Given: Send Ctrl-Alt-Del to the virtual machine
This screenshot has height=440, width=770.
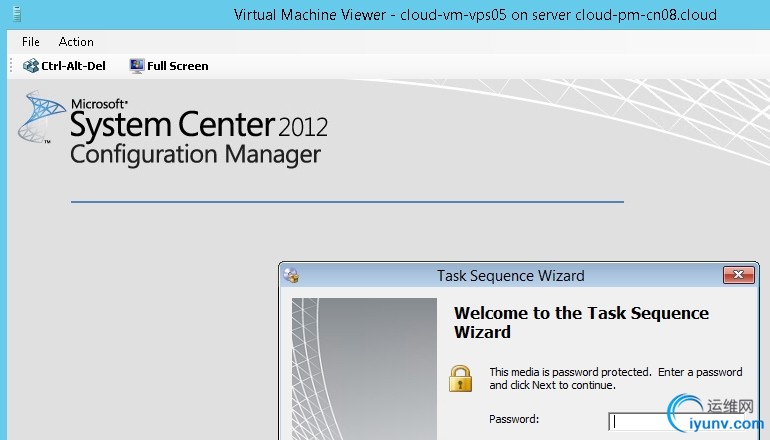Looking at the screenshot, I should click(x=64, y=66).
